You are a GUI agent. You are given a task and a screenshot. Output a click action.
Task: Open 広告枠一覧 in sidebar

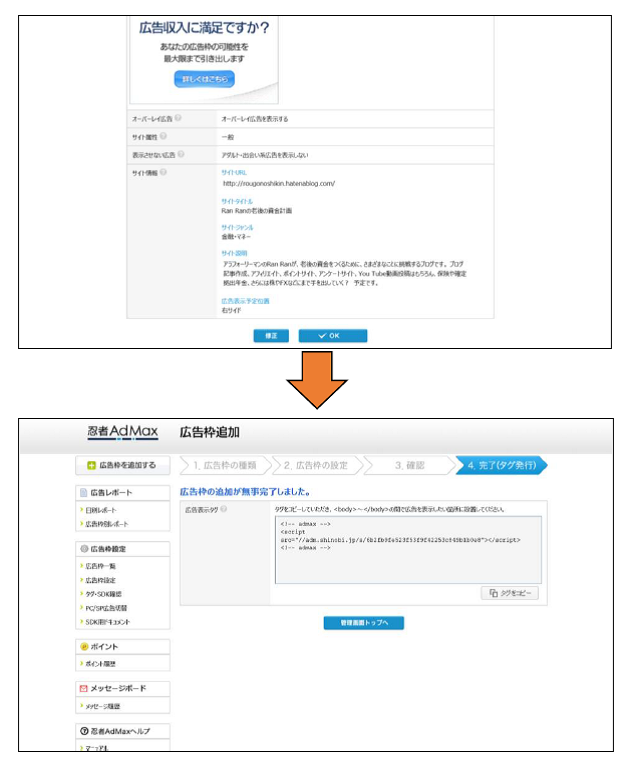point(101,566)
